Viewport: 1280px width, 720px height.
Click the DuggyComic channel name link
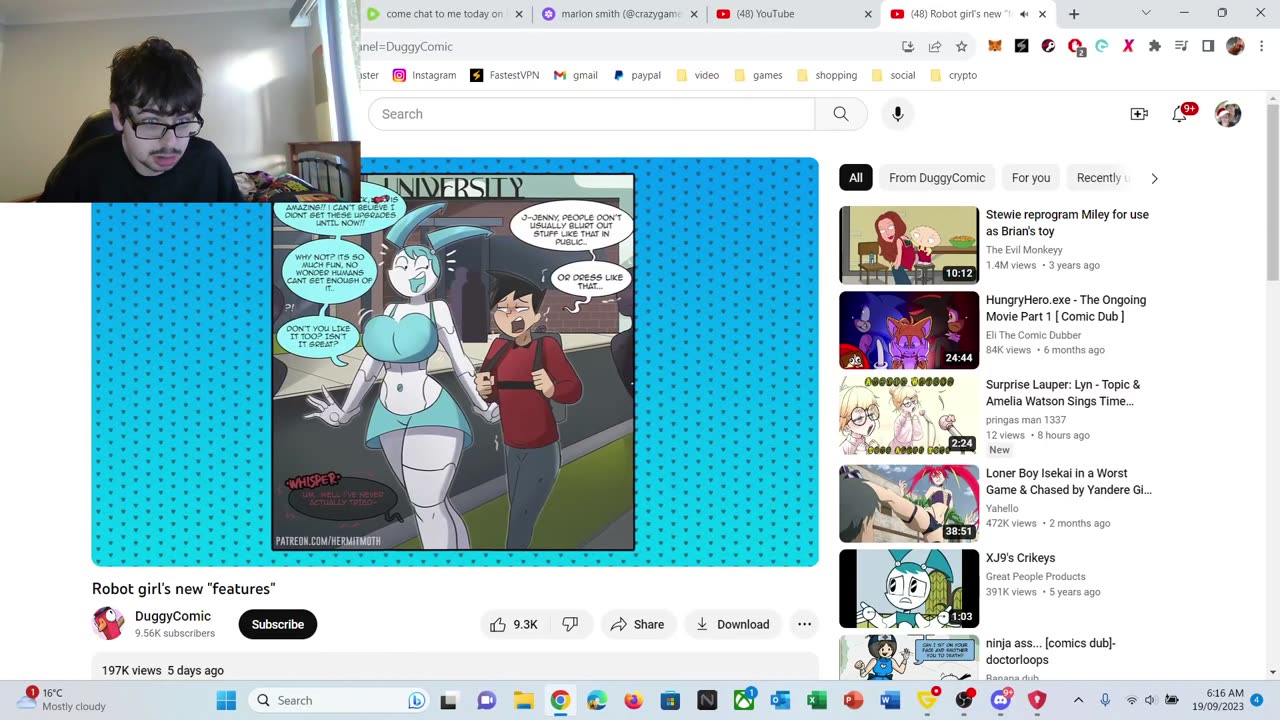[173, 616]
